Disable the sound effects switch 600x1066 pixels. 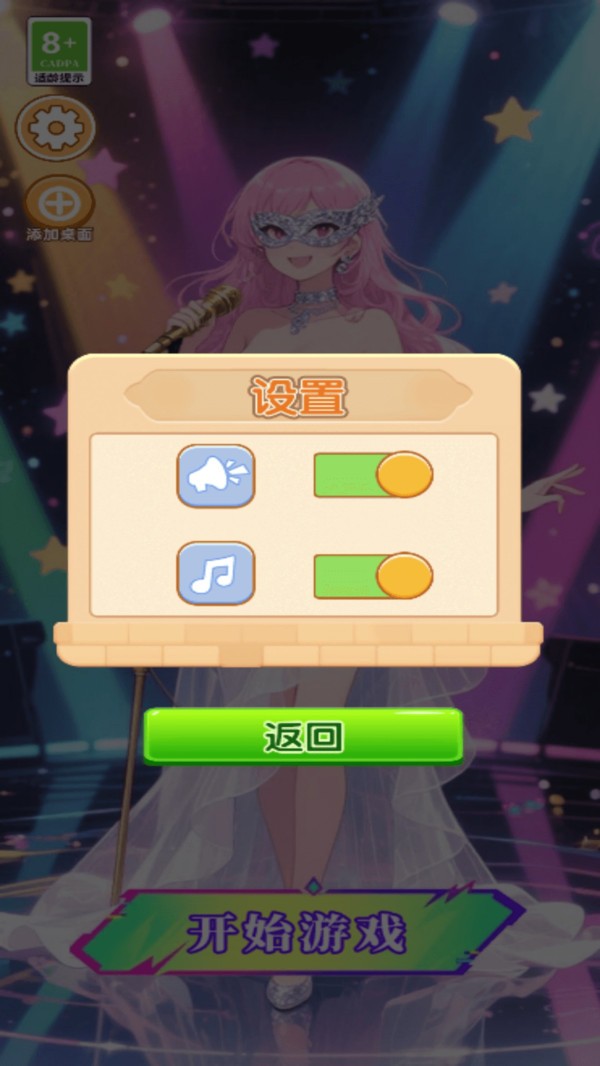click(373, 475)
